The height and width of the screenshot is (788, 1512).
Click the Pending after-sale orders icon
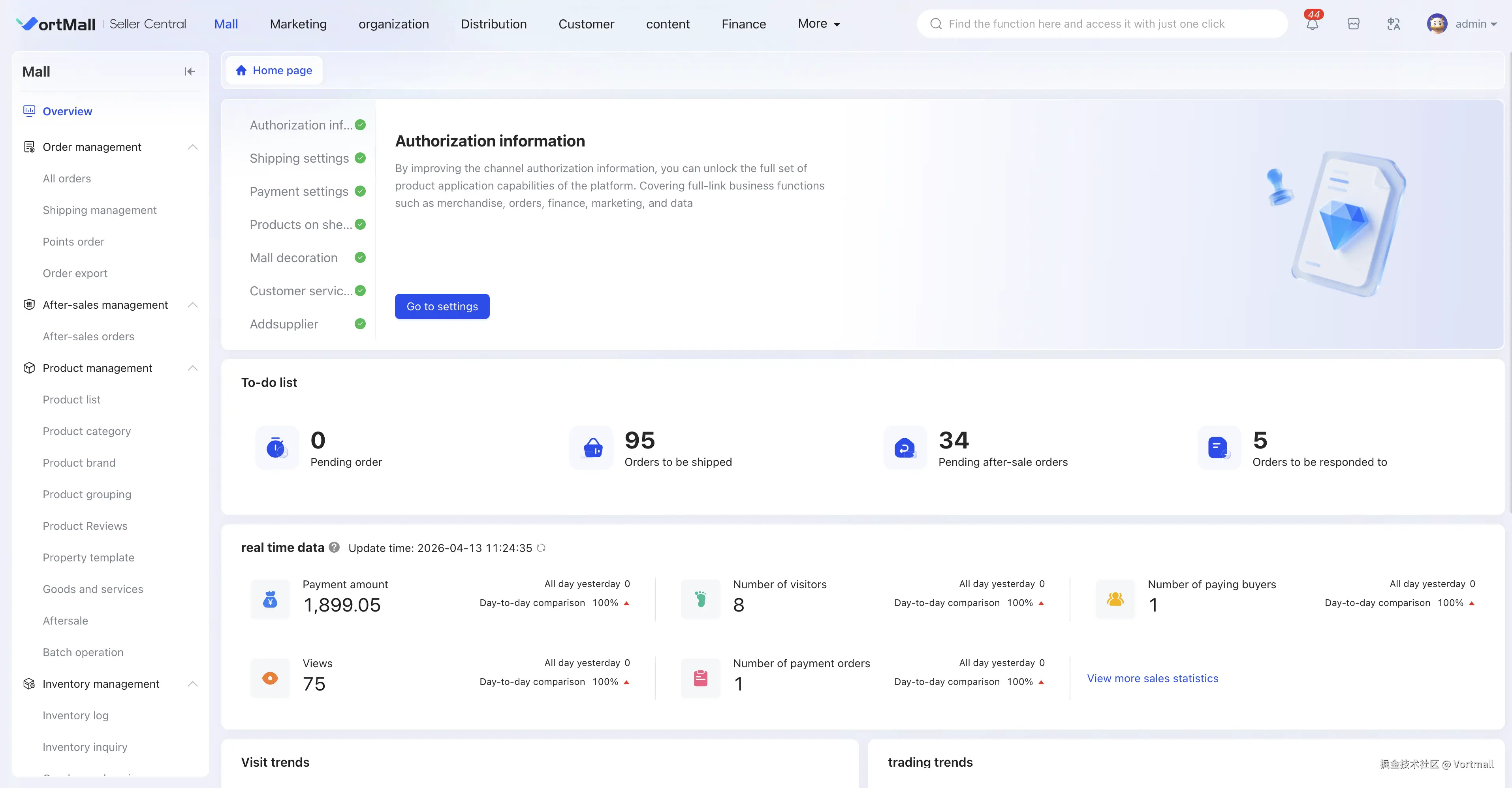click(905, 448)
